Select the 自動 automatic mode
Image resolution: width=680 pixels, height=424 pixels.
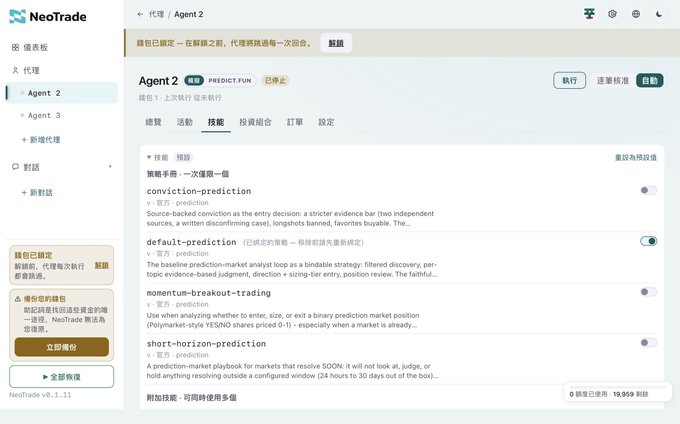[650, 81]
